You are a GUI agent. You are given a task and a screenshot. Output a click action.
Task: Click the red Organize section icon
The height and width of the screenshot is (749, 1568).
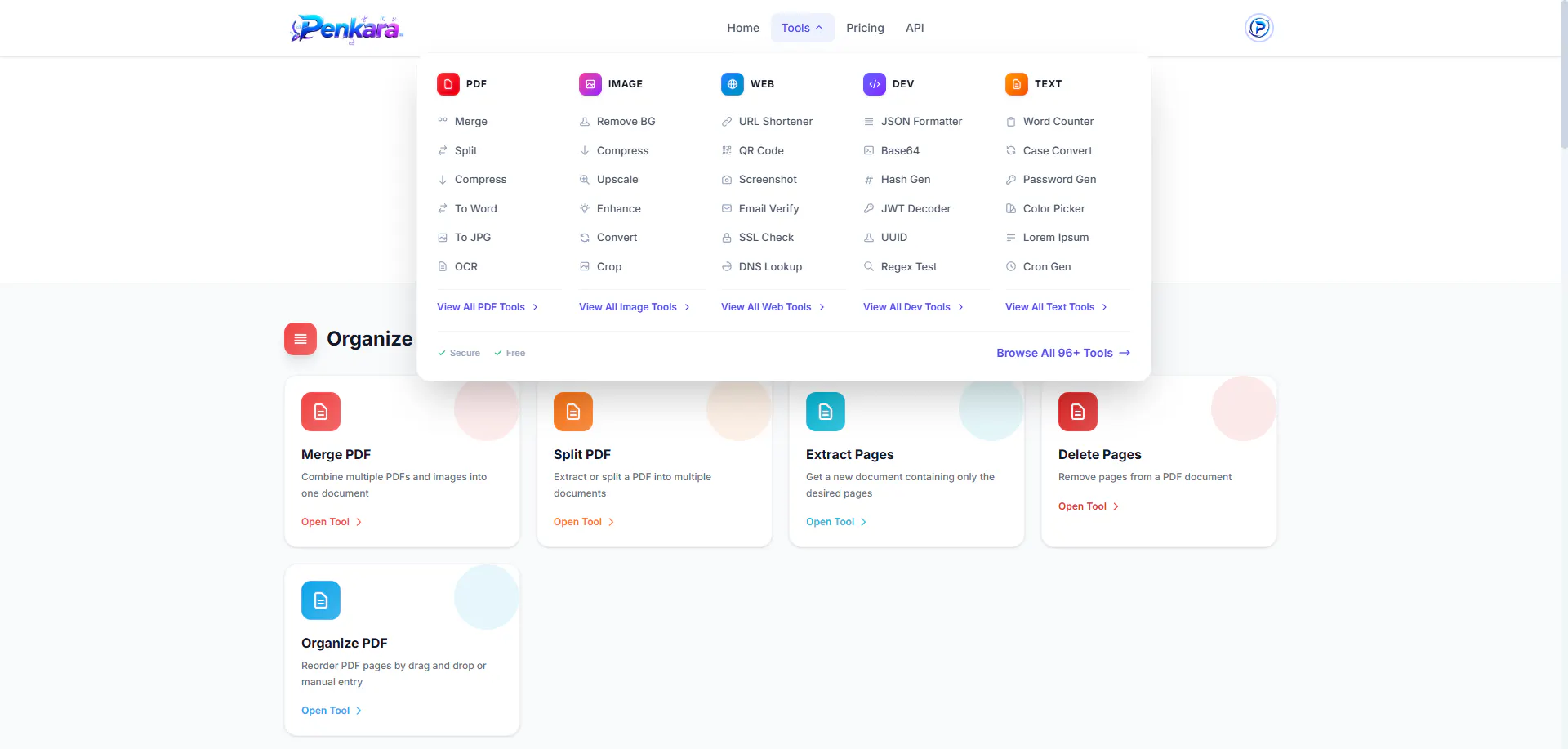click(x=301, y=339)
